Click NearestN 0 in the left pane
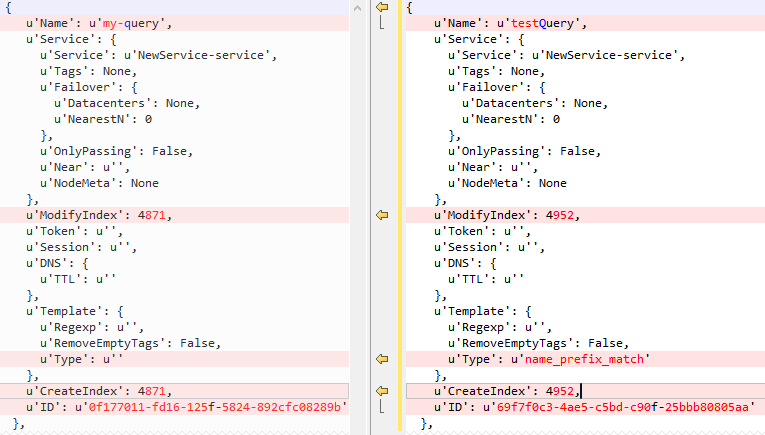The height and width of the screenshot is (435, 765). (x=103, y=119)
